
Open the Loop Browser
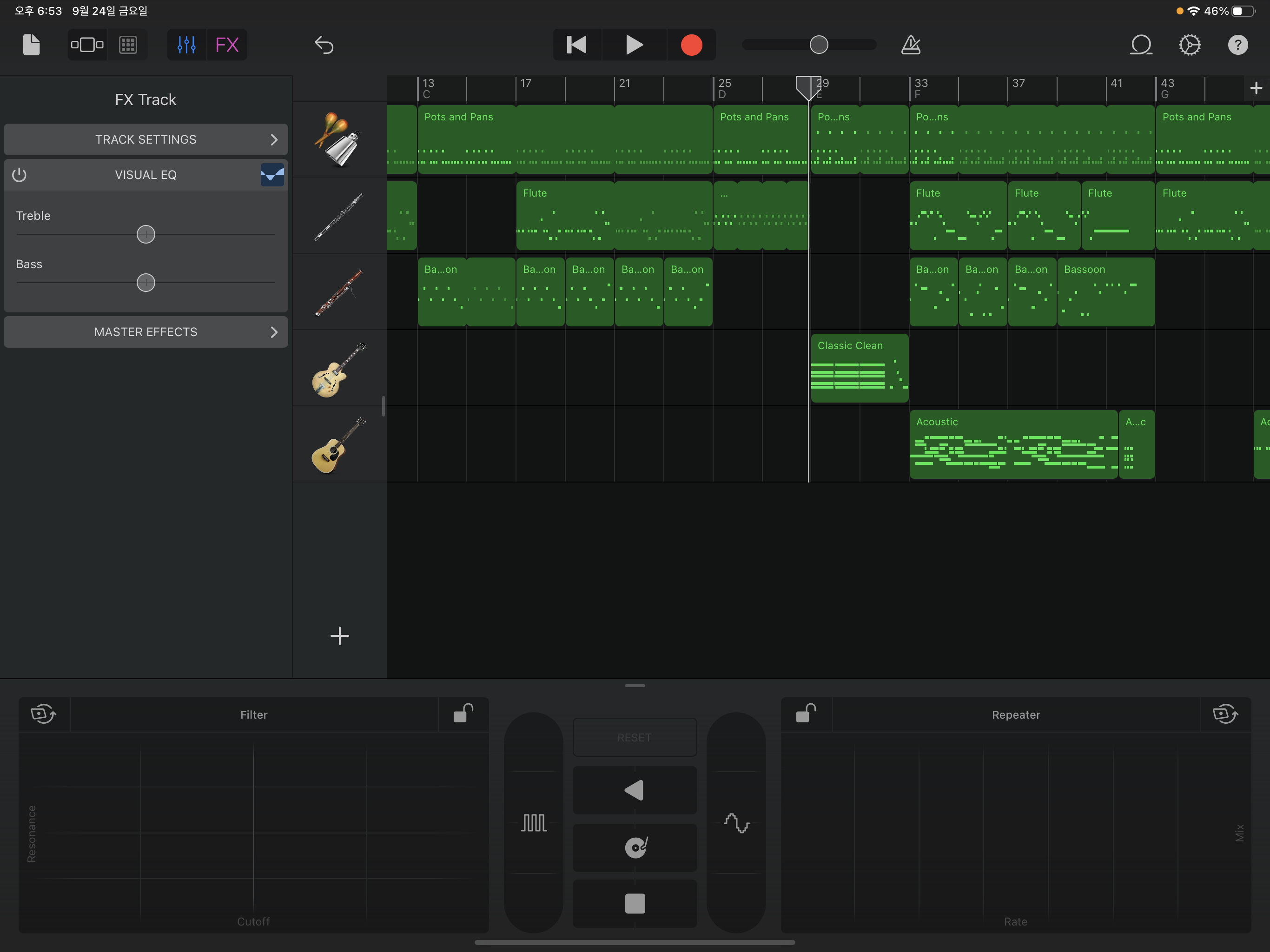pos(1141,45)
